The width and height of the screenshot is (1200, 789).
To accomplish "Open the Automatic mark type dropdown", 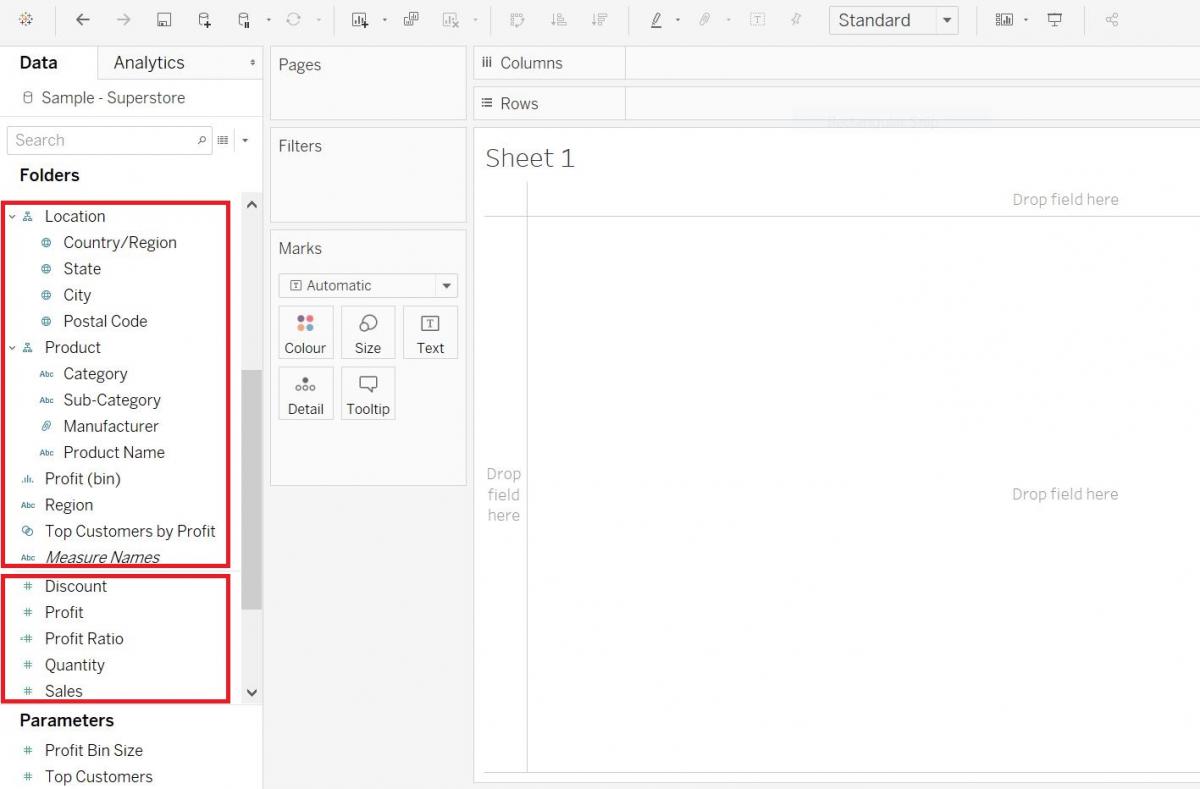I will (x=368, y=285).
